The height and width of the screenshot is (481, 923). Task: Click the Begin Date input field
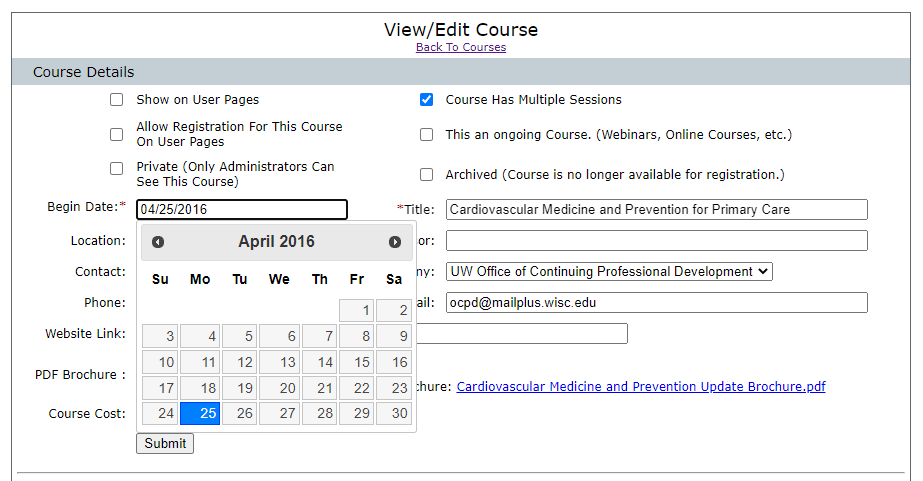tap(242, 210)
